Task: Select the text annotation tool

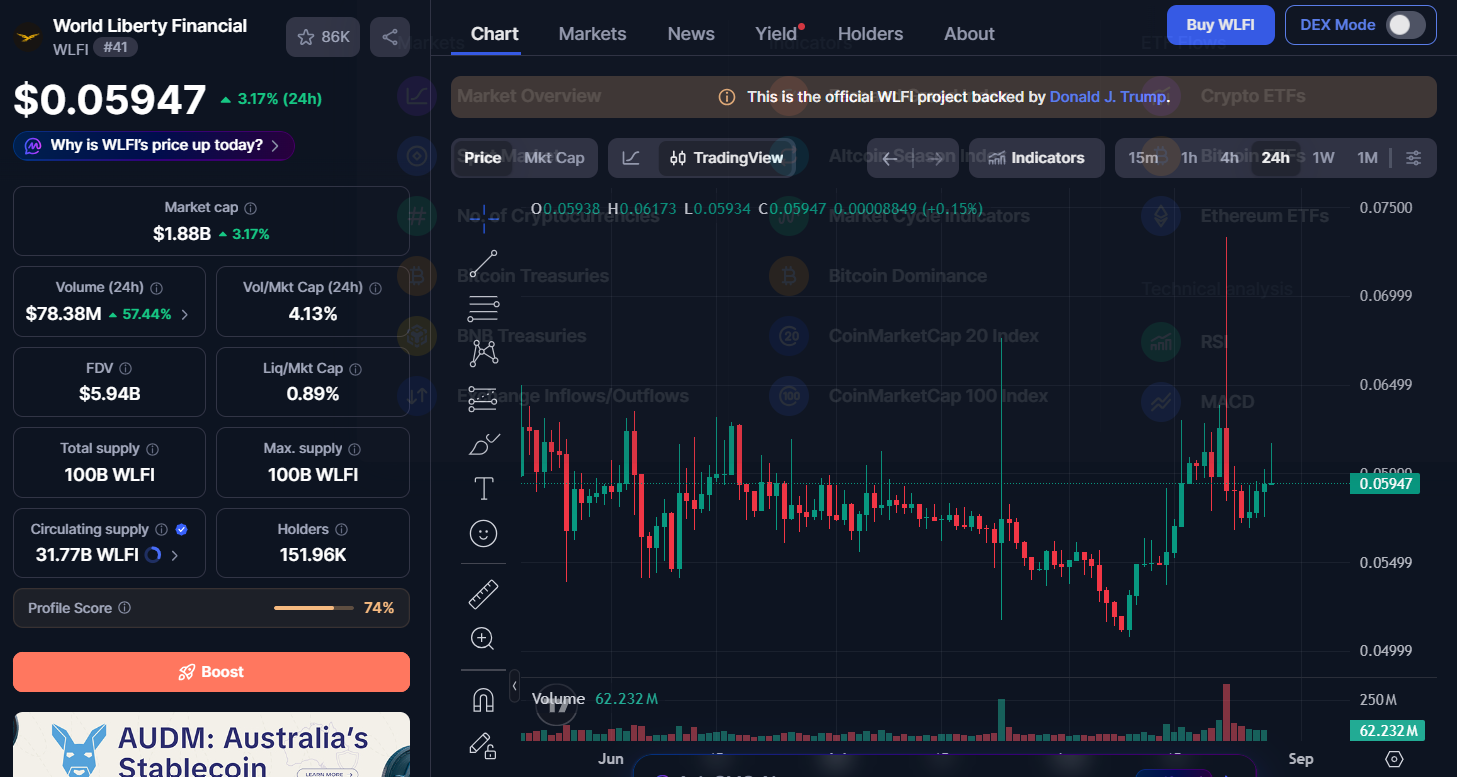Action: pyautogui.click(x=484, y=488)
